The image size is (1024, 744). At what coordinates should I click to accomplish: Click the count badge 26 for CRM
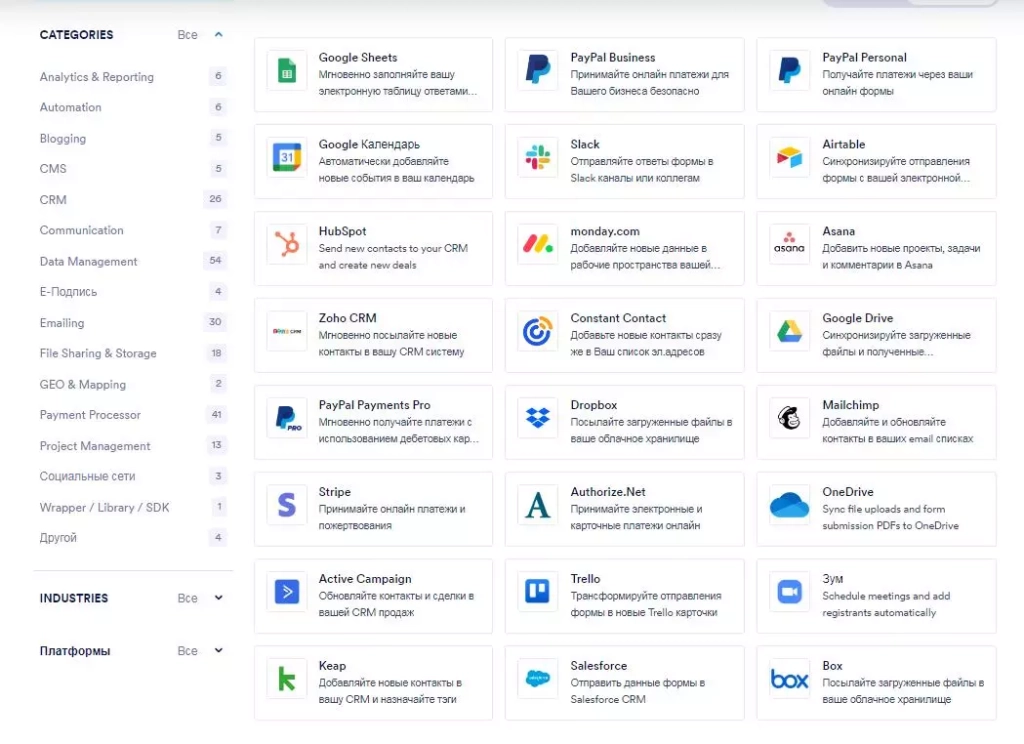click(x=216, y=199)
